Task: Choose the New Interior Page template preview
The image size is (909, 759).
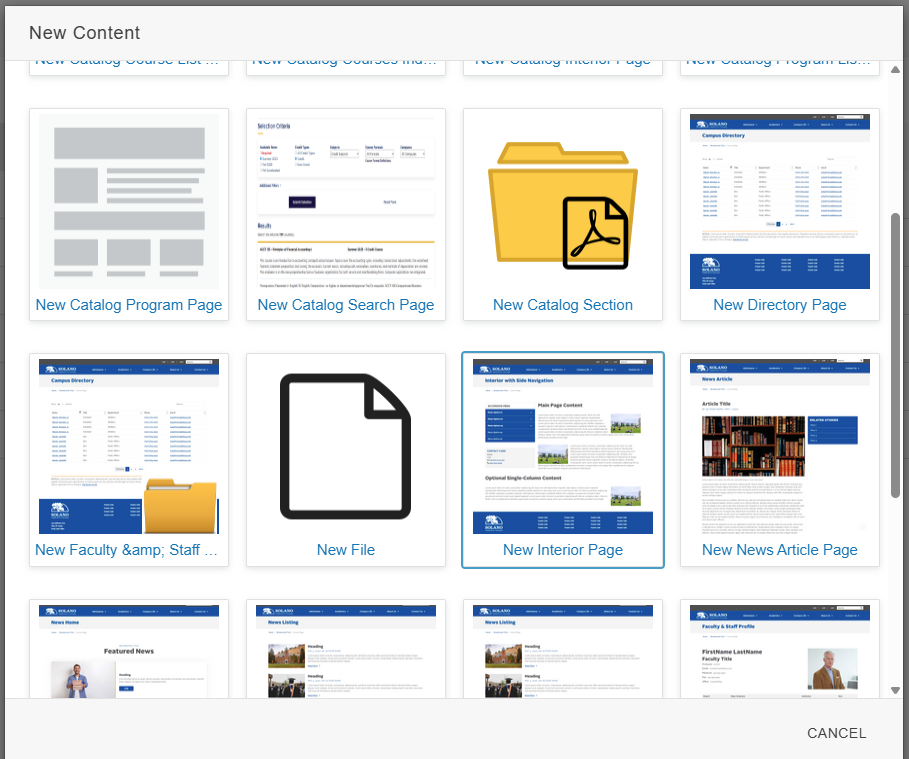Action: pyautogui.click(x=562, y=446)
